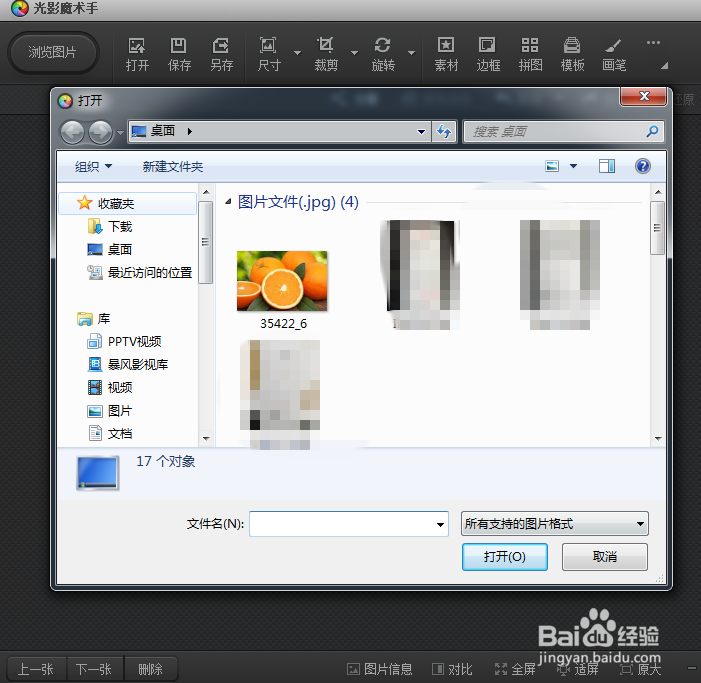Image resolution: width=701 pixels, height=683 pixels.
Task: Click the 保存 (Save) toolbar icon
Action: (x=179, y=54)
